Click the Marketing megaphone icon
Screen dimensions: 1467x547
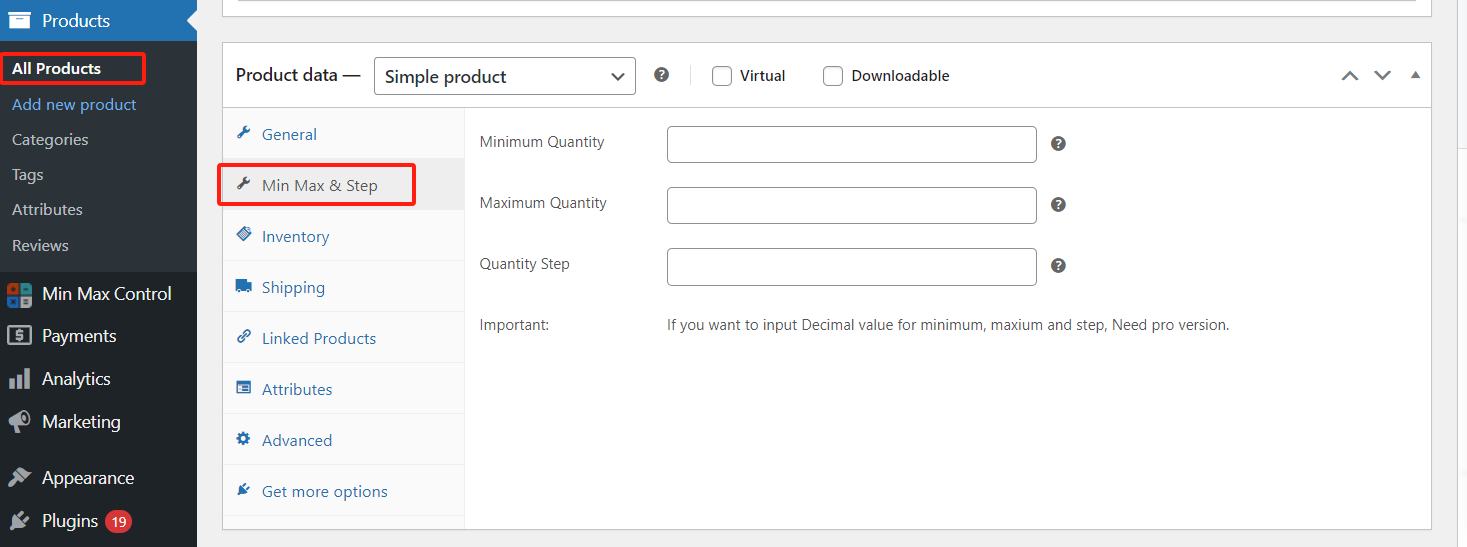[19, 422]
